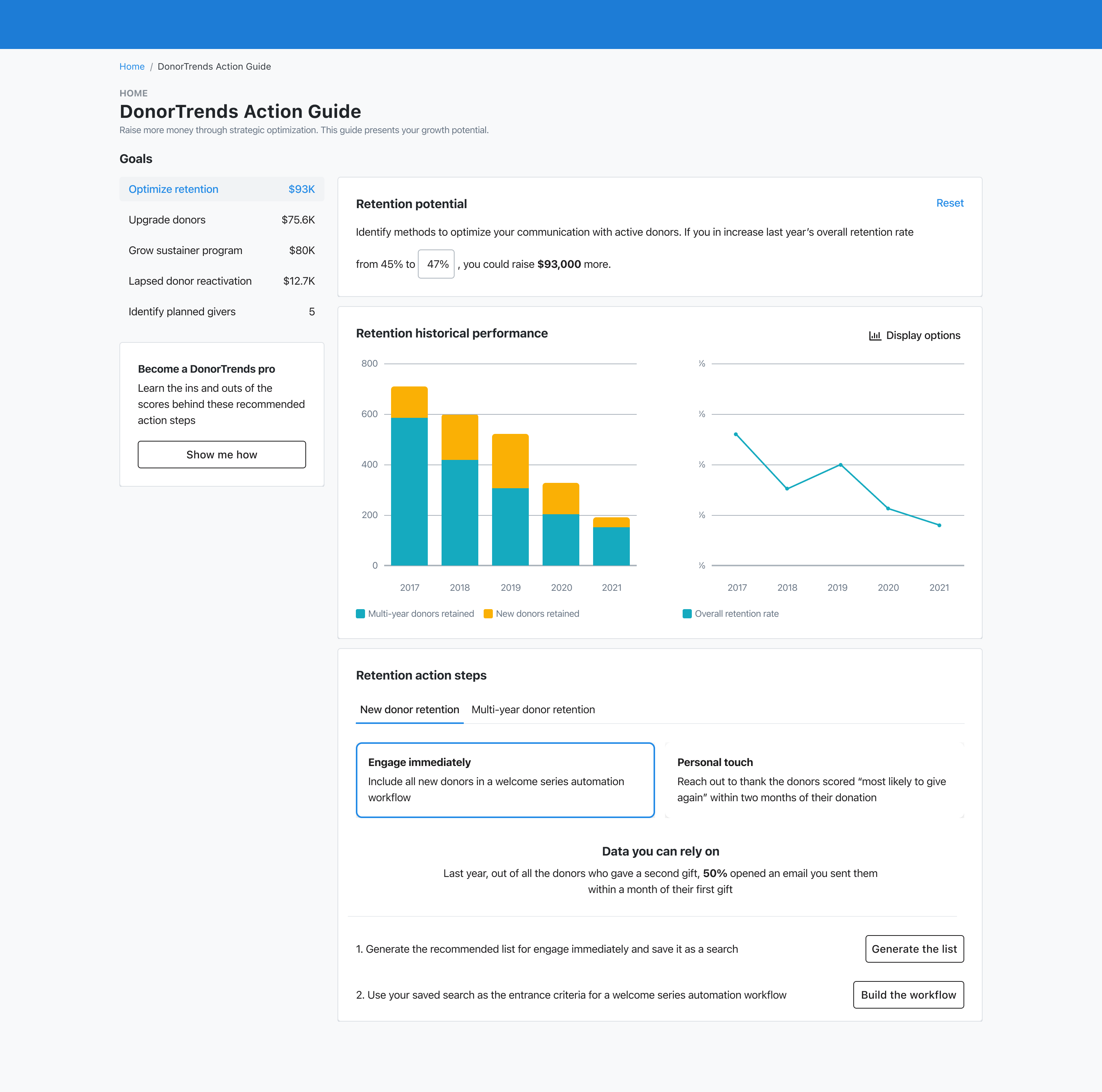Switch to Multi-year donor retention tab
1102x1092 pixels.
[533, 709]
